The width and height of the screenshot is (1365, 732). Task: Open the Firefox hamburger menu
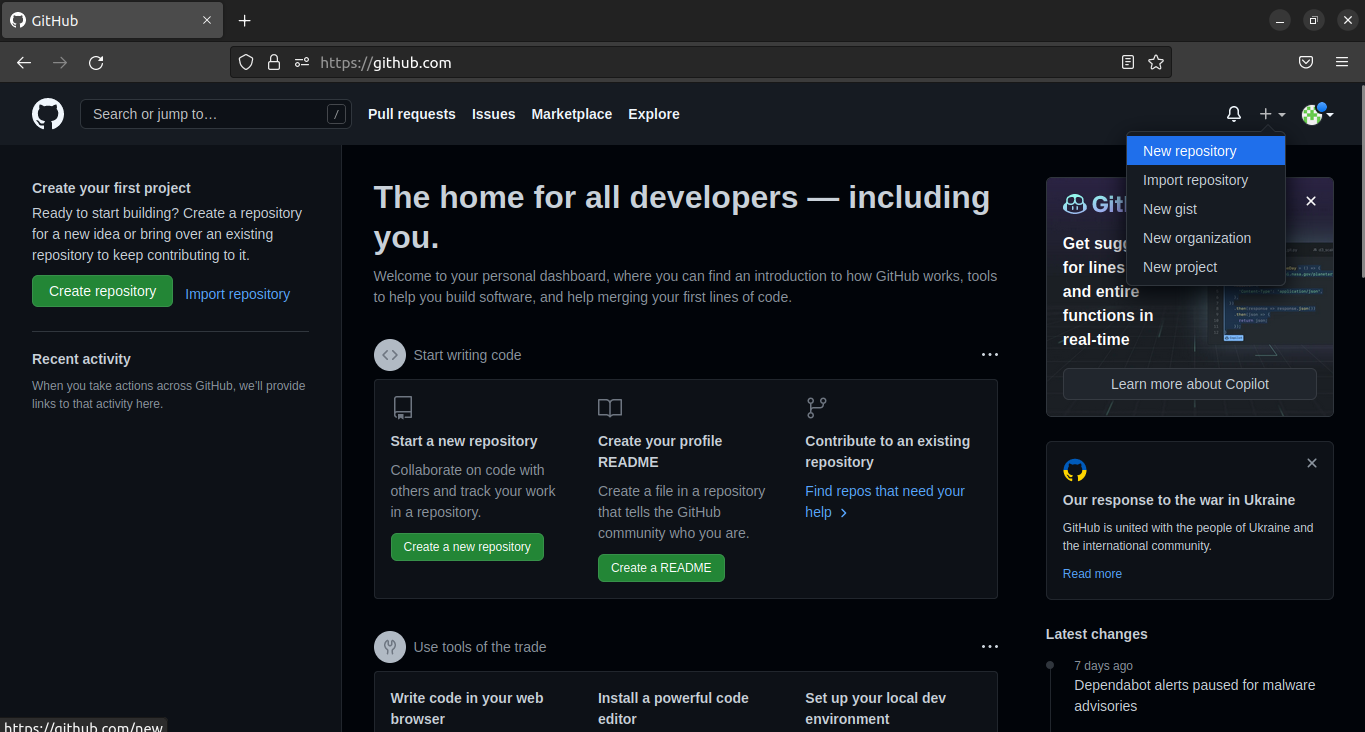[x=1342, y=62]
